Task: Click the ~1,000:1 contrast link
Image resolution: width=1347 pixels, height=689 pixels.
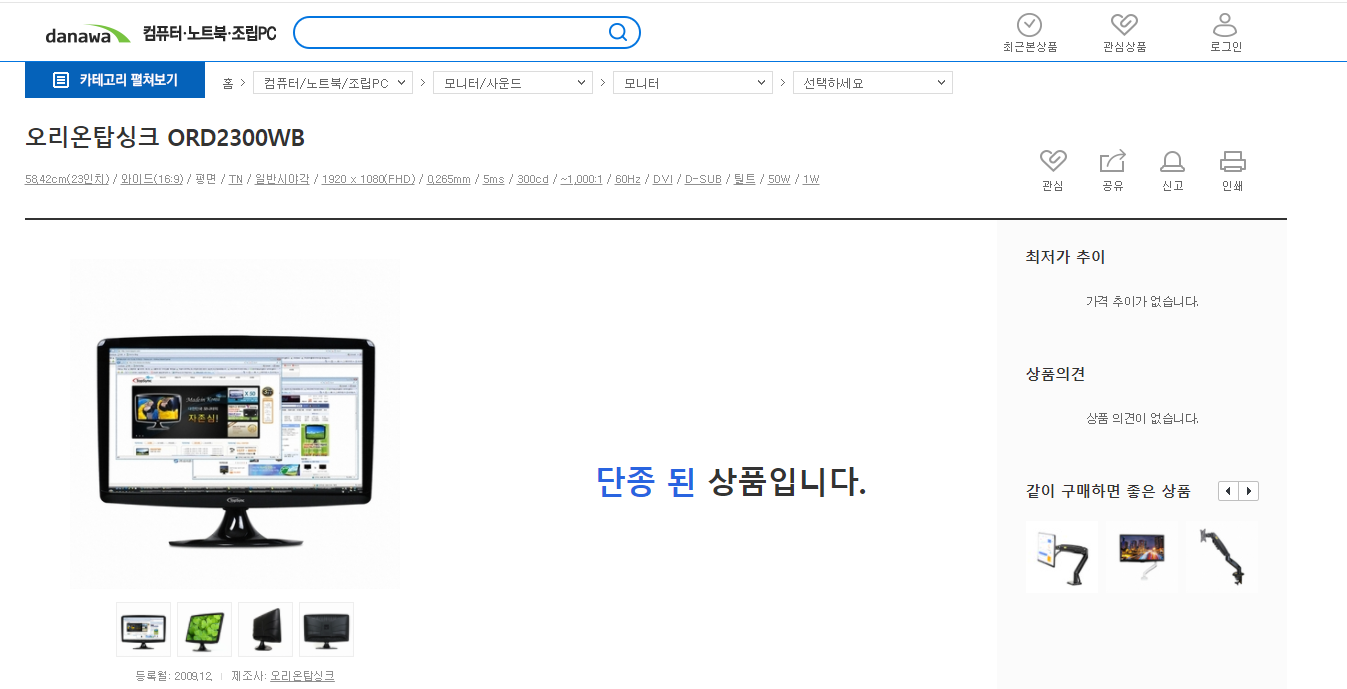Action: [581, 179]
